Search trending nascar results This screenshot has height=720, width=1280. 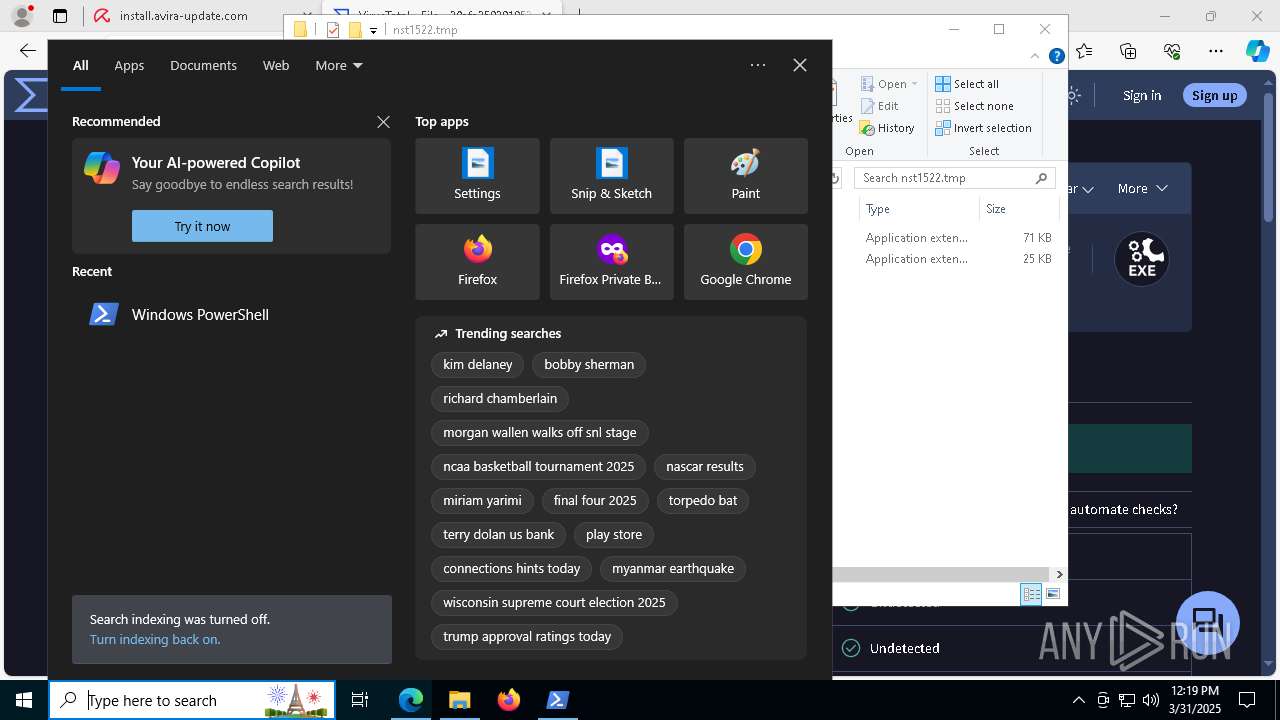(705, 466)
